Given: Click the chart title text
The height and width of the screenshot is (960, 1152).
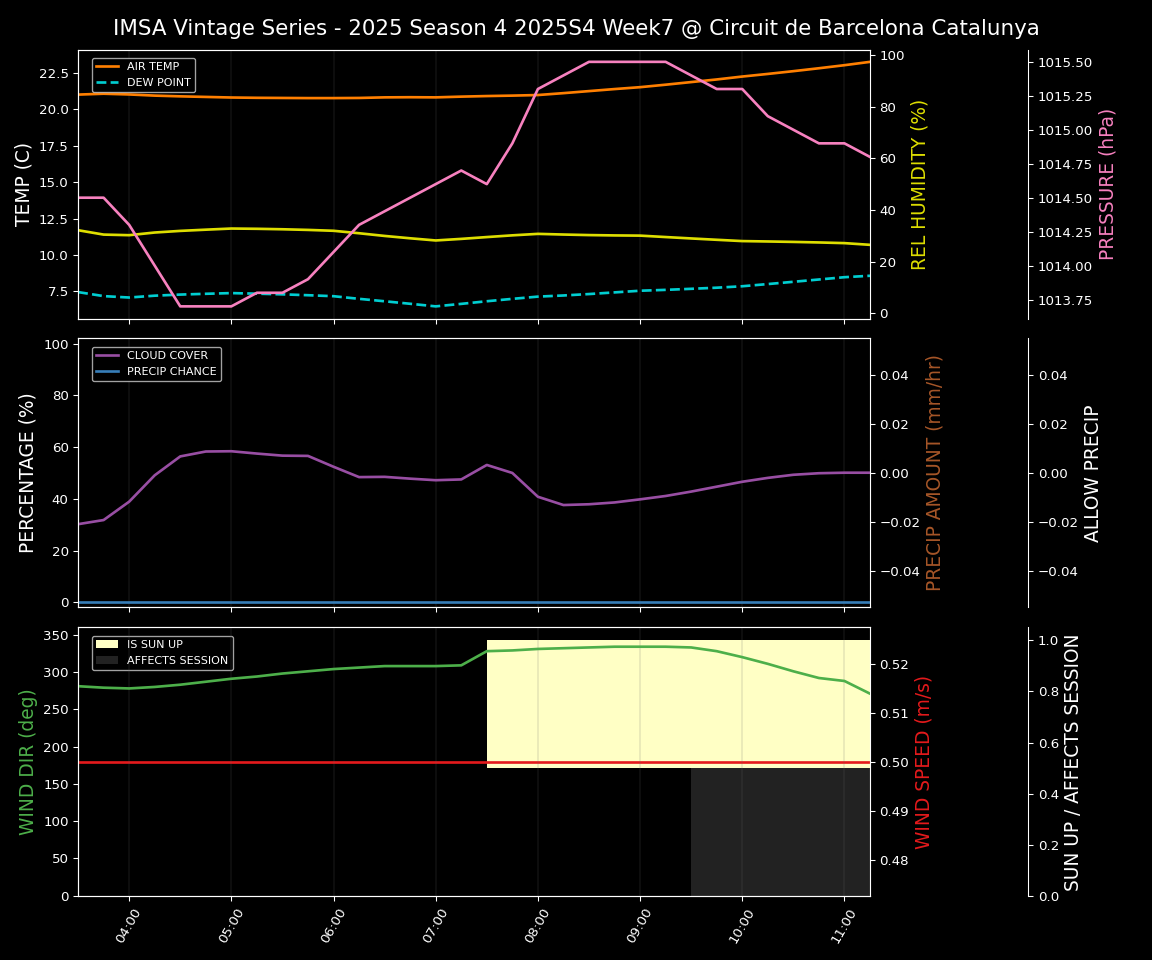Looking at the screenshot, I should click(x=576, y=29).
